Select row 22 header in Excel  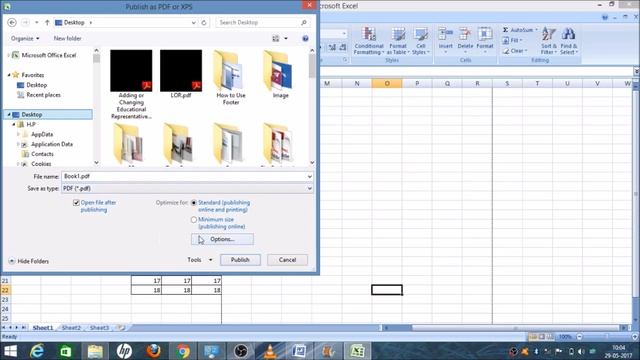click(5, 290)
